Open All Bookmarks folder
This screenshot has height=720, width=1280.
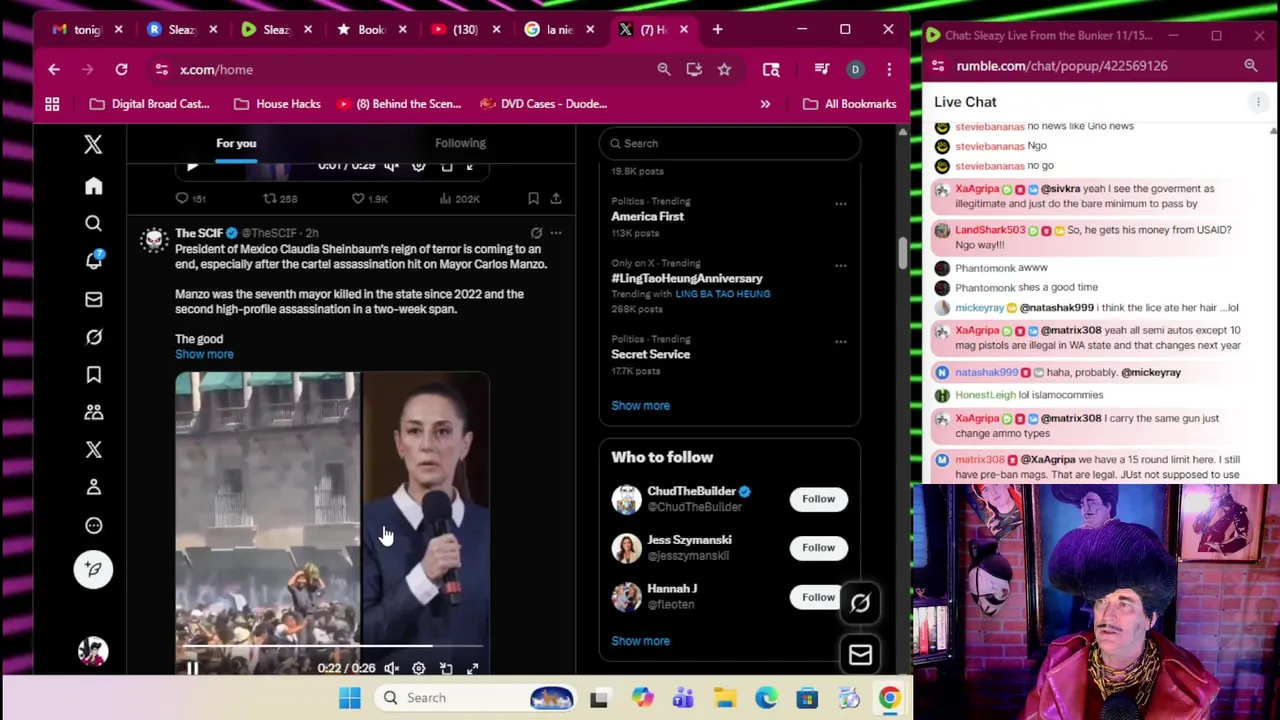(x=849, y=103)
